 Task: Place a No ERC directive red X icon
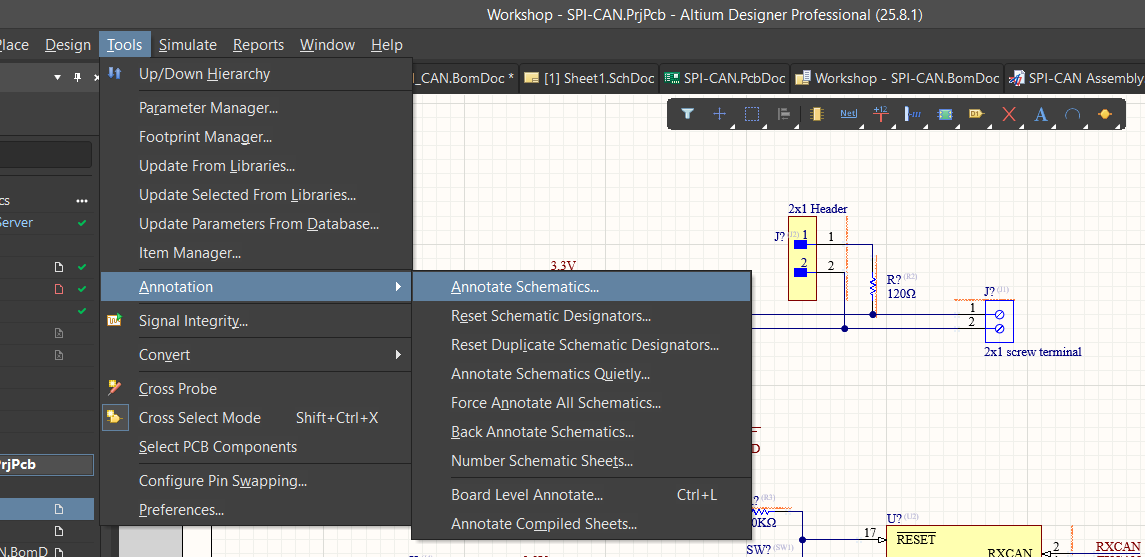pos(1008,114)
